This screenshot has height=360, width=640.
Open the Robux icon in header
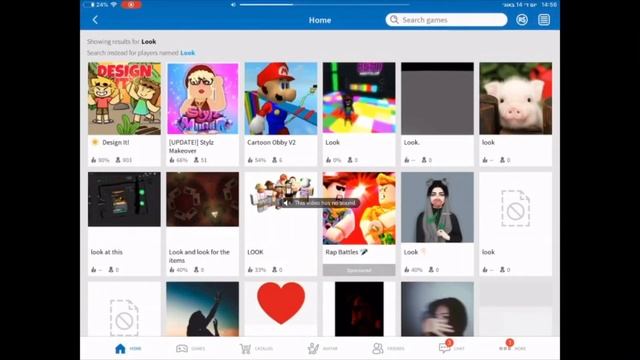(x=522, y=20)
